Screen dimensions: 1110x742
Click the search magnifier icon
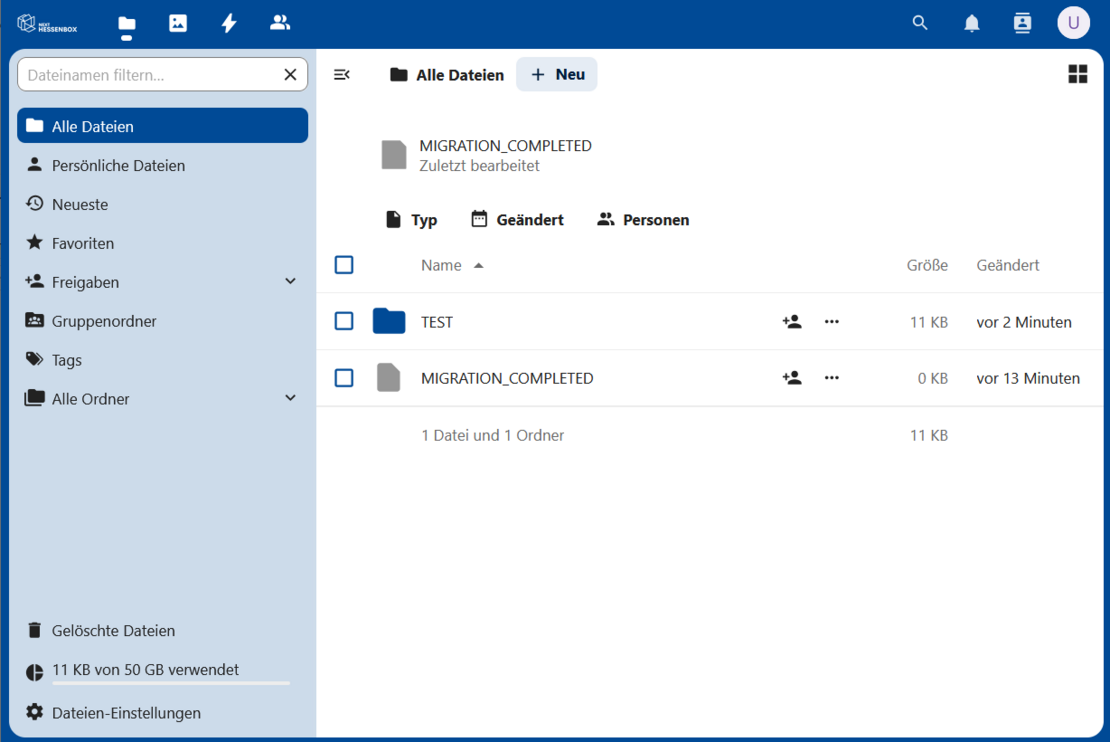tap(920, 23)
